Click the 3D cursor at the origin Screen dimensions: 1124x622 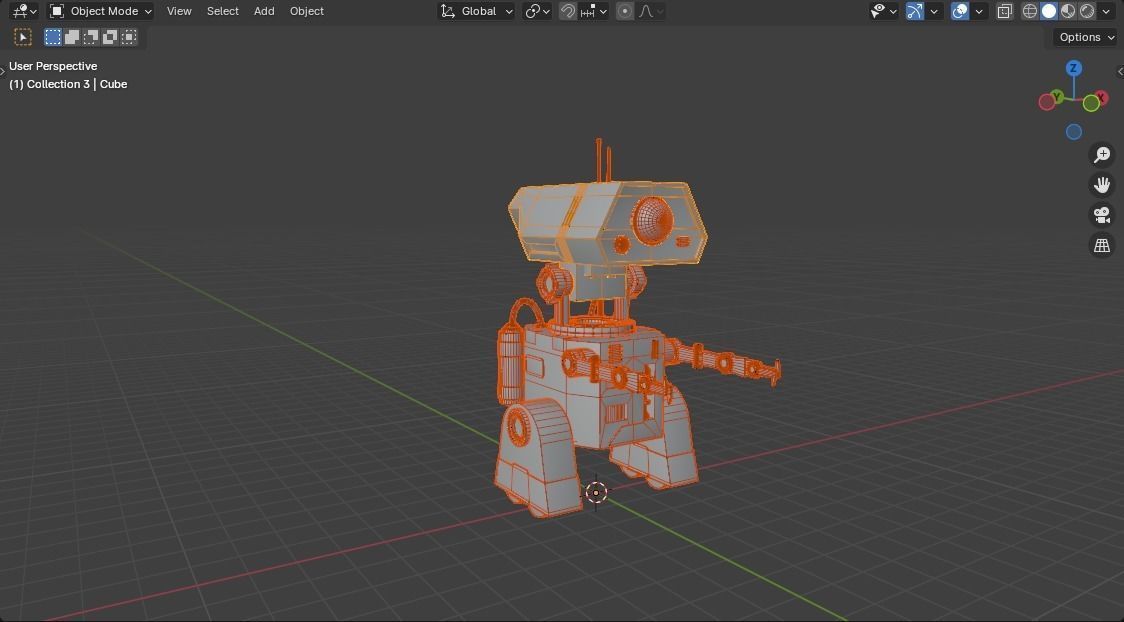596,492
